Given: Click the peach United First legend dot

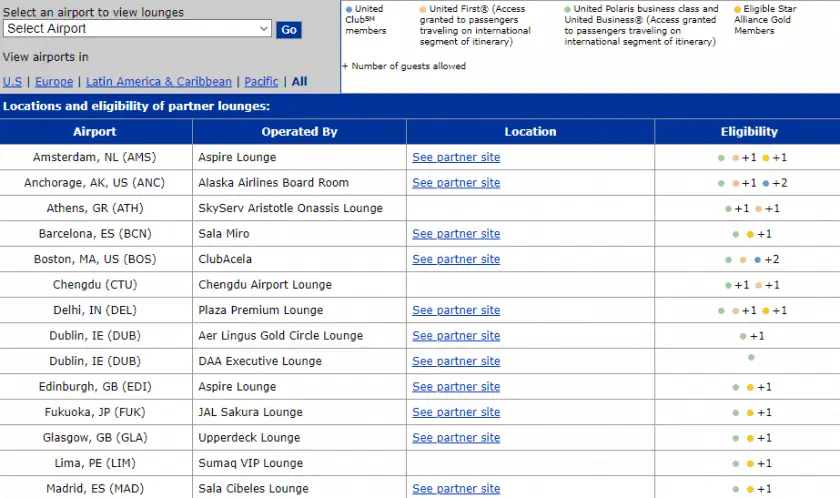Looking at the screenshot, I should [423, 9].
